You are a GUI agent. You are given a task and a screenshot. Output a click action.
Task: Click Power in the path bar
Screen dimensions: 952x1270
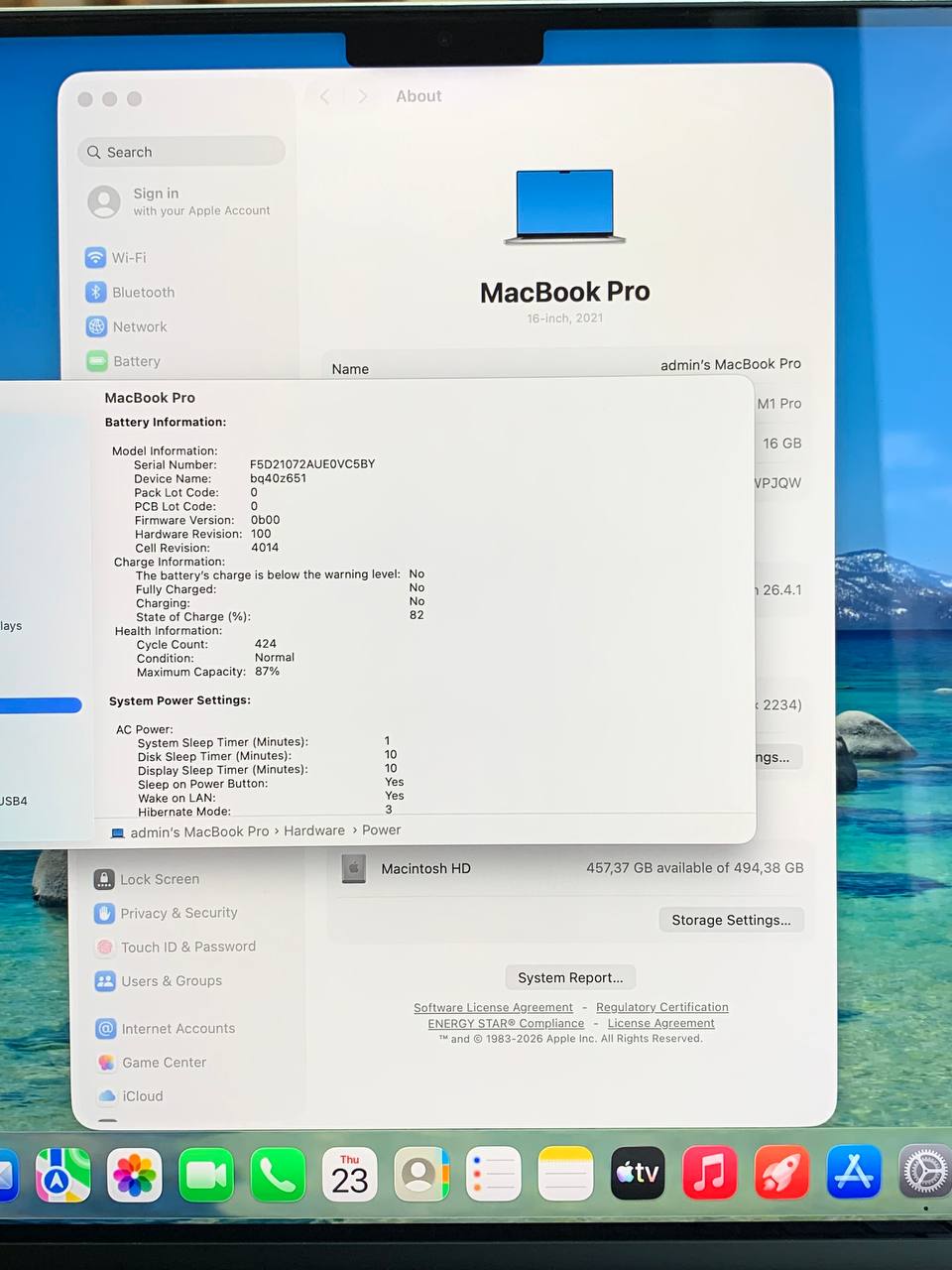(382, 830)
